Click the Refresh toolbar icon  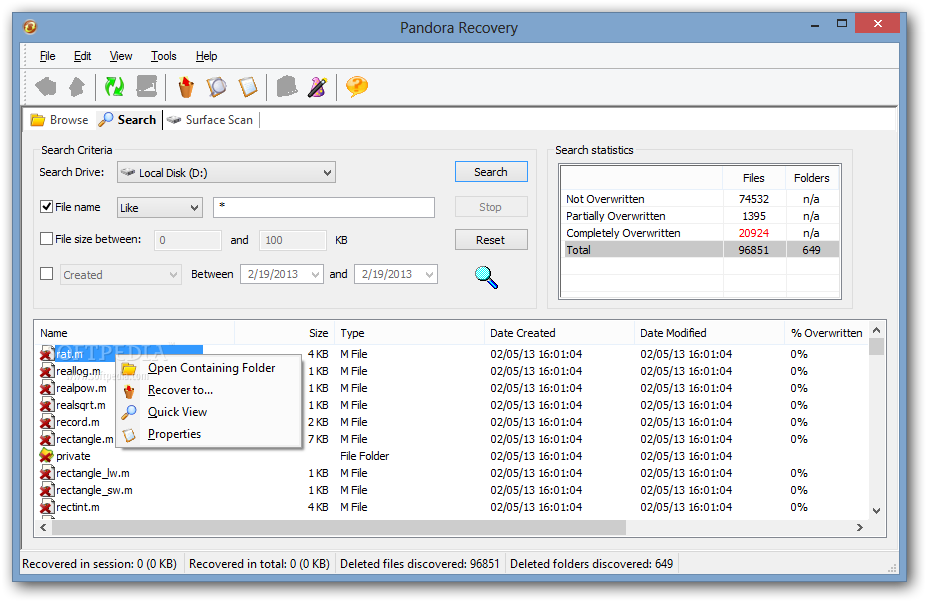[113, 87]
